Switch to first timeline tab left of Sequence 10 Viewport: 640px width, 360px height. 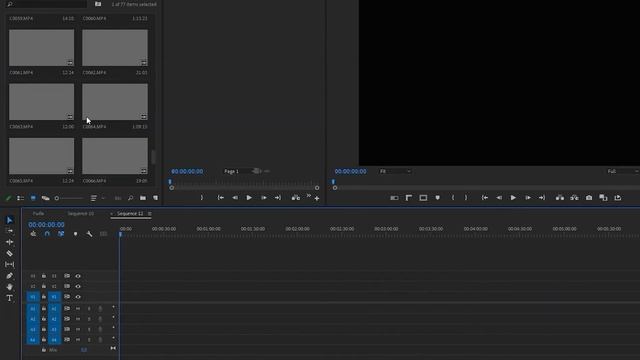[38, 213]
